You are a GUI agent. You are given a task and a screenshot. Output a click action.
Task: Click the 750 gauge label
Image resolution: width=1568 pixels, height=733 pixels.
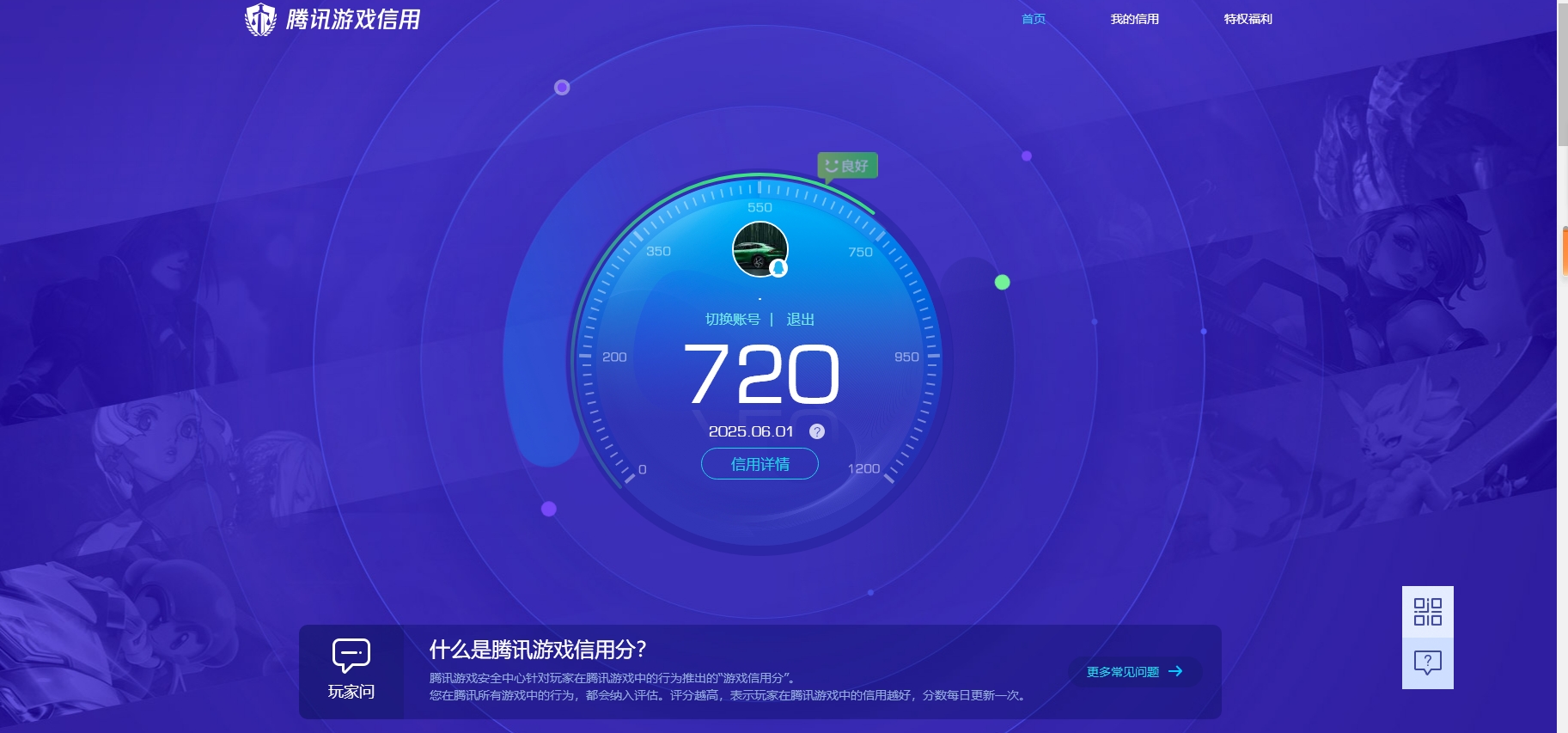coord(860,252)
